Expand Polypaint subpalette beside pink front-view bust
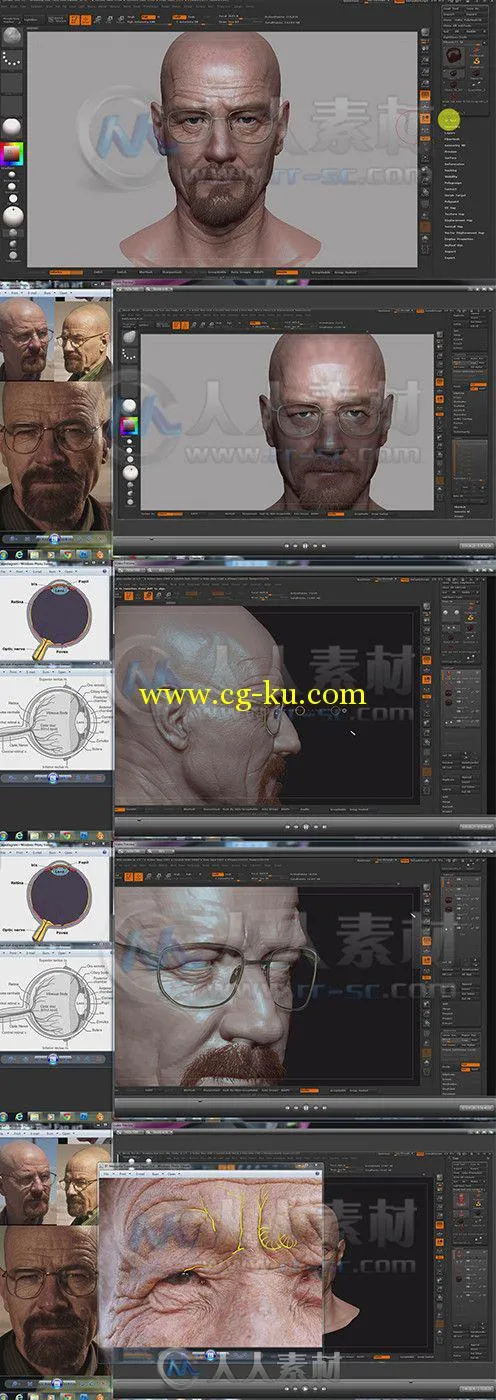Screen dimensions: 496x1400 click(x=451, y=201)
